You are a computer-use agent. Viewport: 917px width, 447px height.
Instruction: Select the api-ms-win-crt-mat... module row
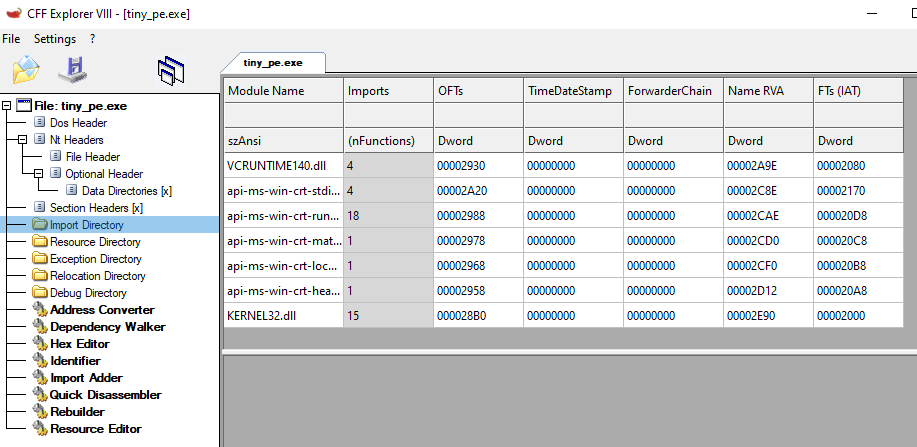(x=564, y=240)
